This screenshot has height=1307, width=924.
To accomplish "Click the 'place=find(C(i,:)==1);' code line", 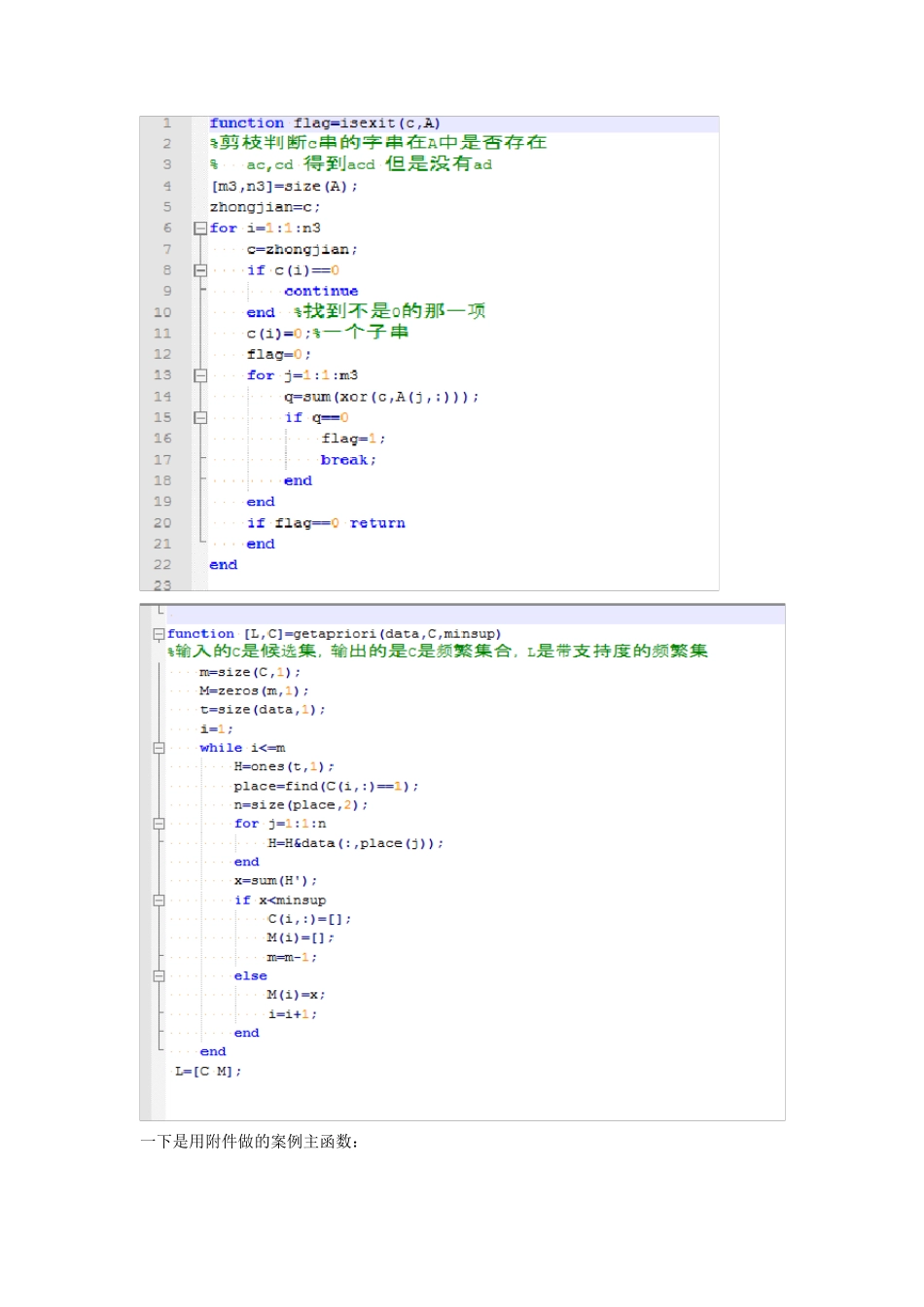I will pos(326,786).
